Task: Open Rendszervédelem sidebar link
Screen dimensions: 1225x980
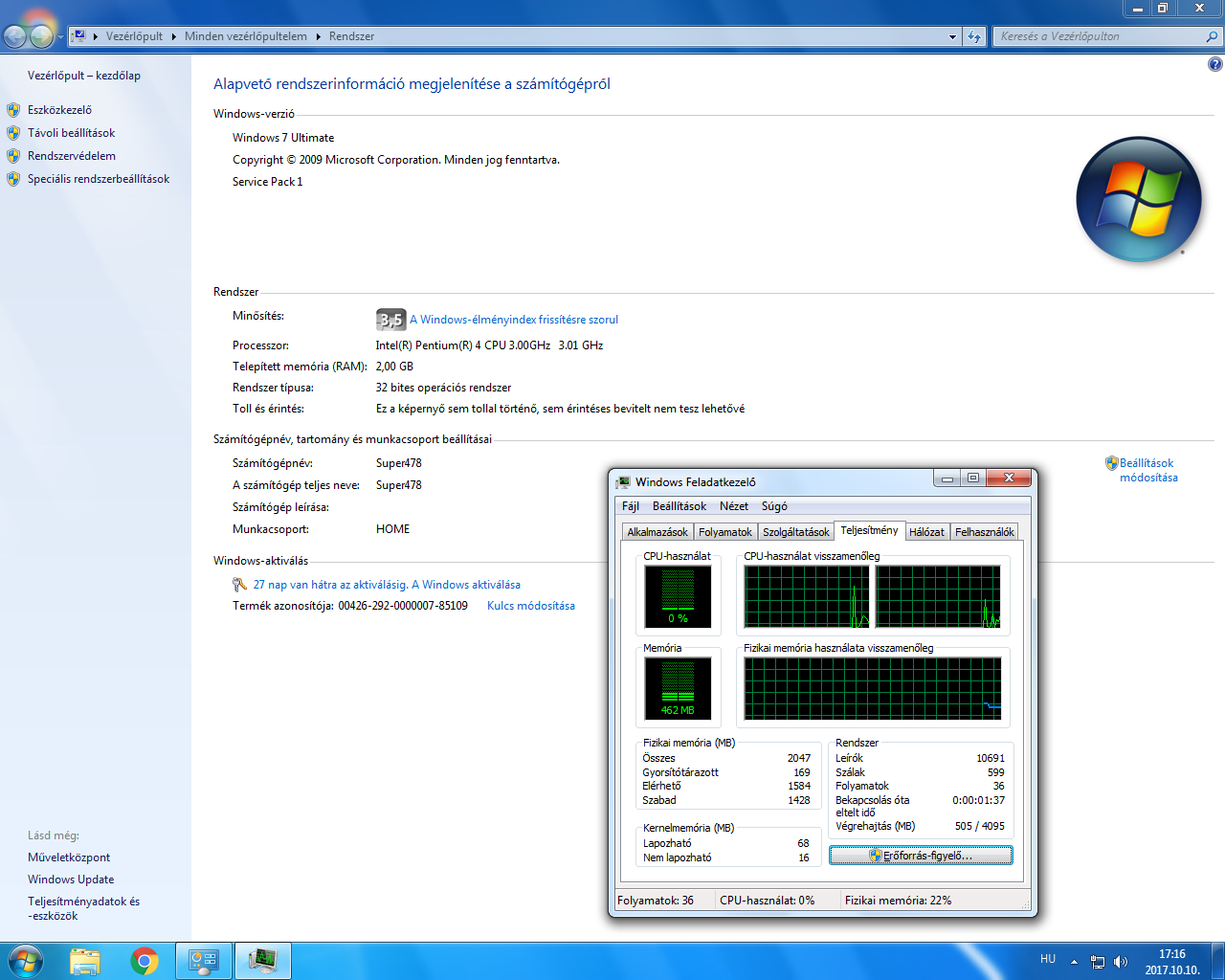Action: click(72, 156)
